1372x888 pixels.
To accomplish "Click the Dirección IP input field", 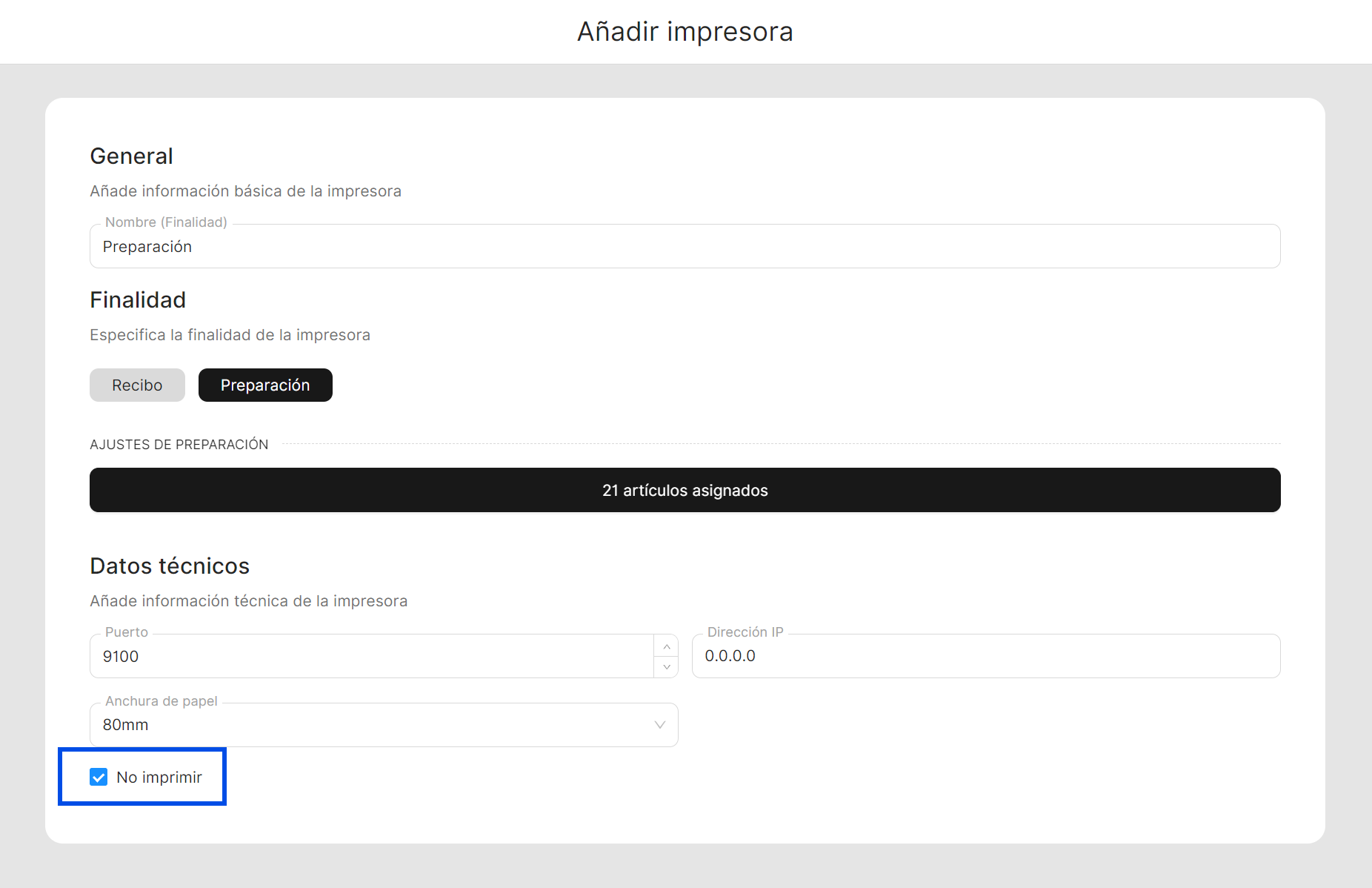I will [x=985, y=657].
